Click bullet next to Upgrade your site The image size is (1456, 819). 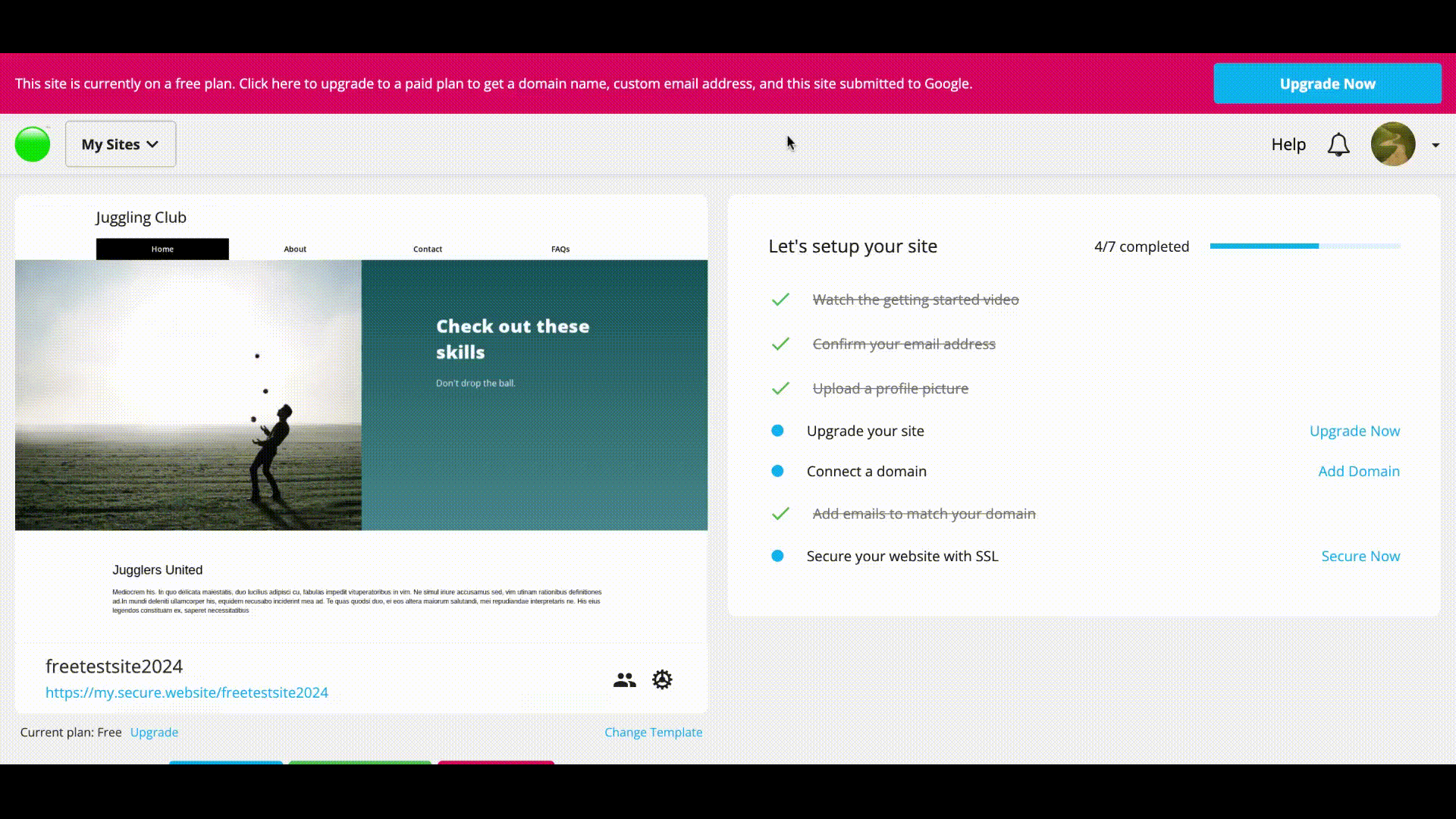pos(777,431)
